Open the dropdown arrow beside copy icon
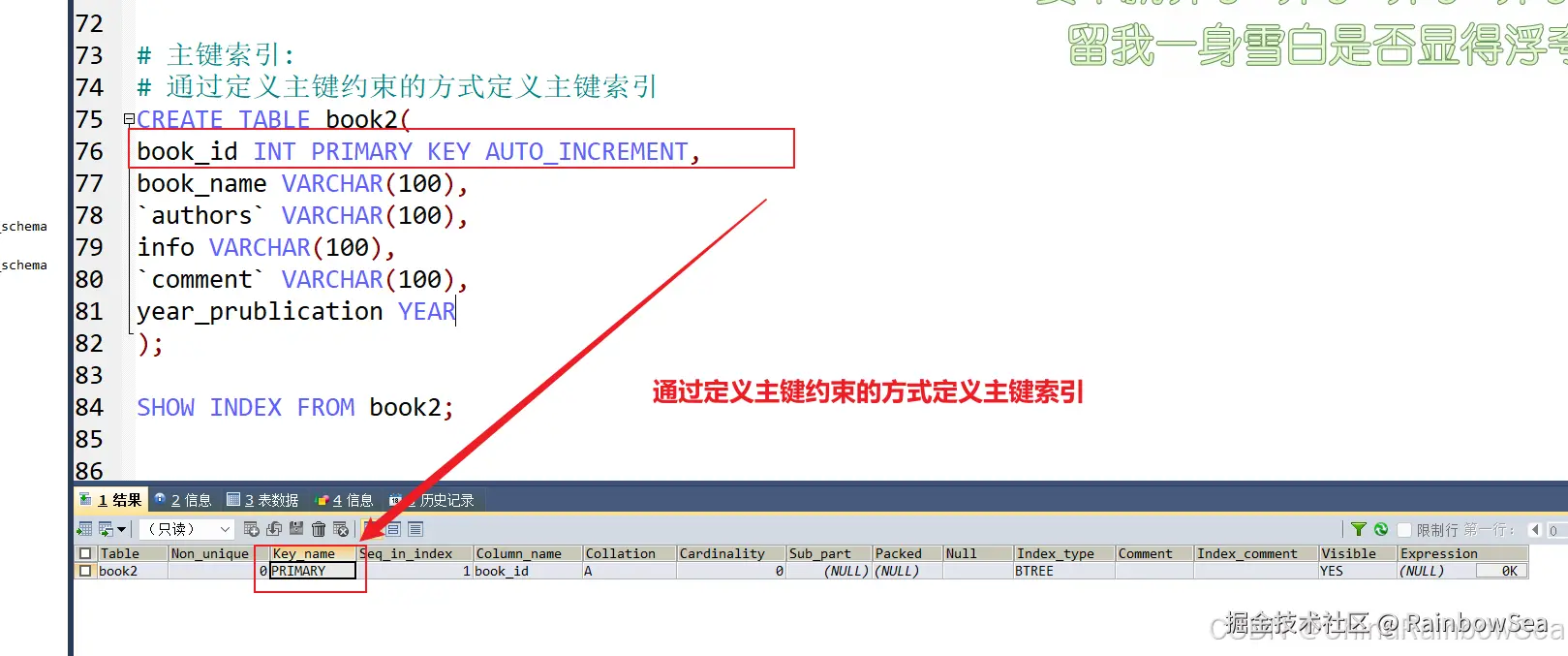The height and width of the screenshot is (656, 1568). pos(121,529)
